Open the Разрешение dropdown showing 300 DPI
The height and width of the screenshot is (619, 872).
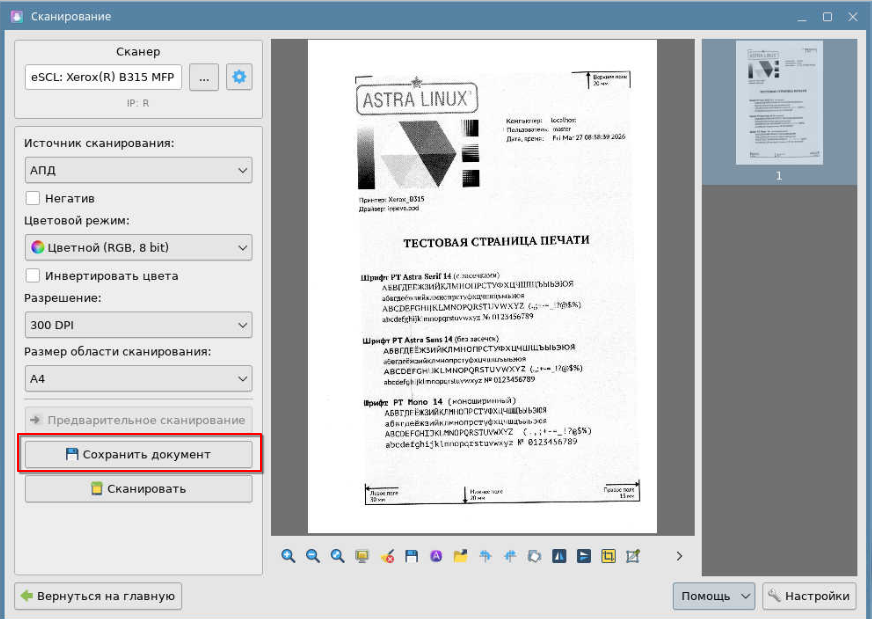pyautogui.click(x=138, y=325)
